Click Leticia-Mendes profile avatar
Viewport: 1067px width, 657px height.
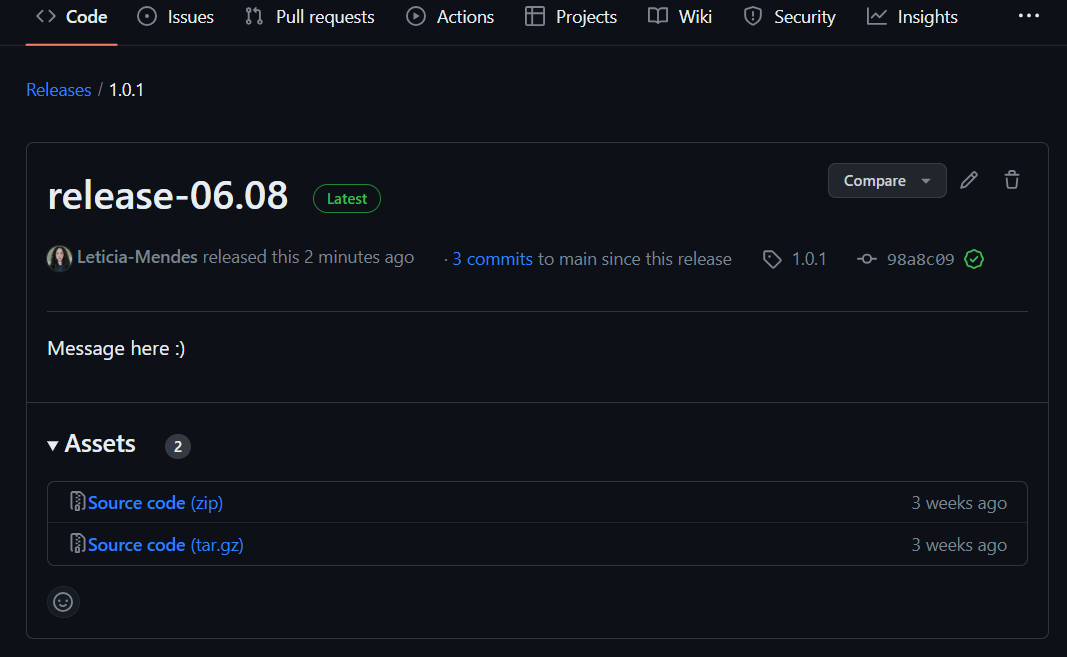(59, 258)
